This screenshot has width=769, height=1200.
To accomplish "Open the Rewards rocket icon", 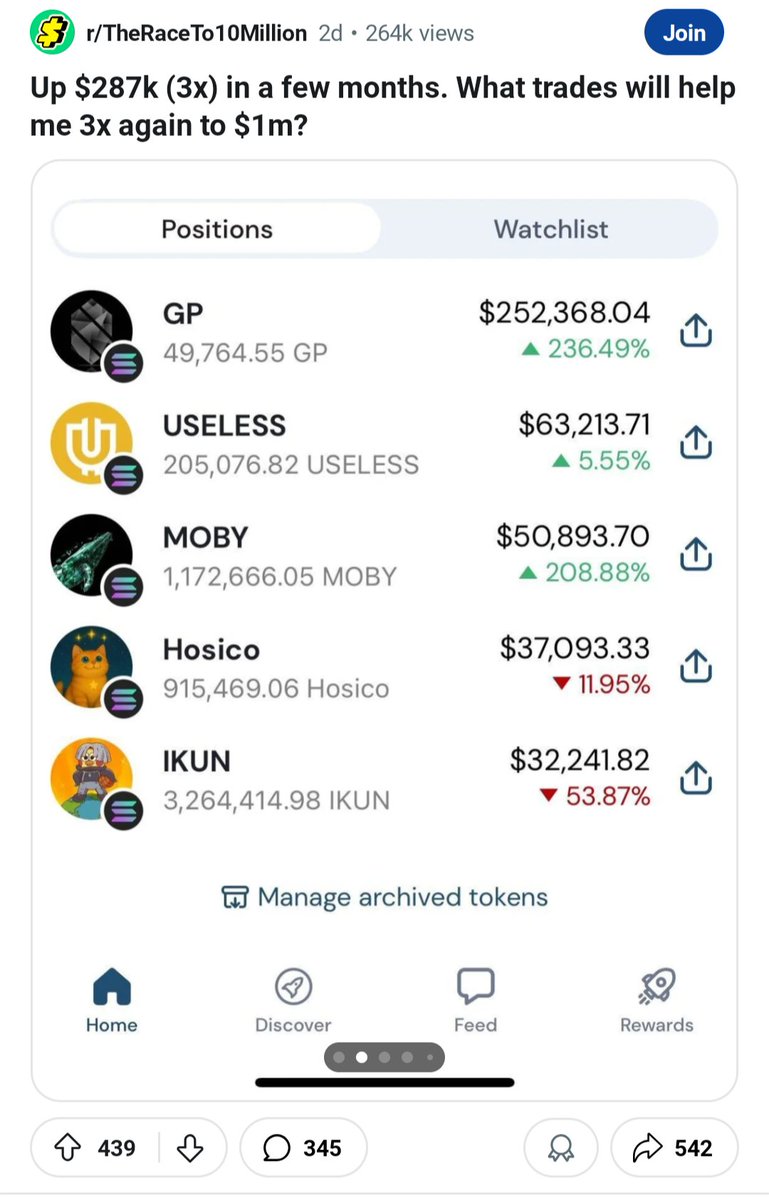I will [x=657, y=986].
